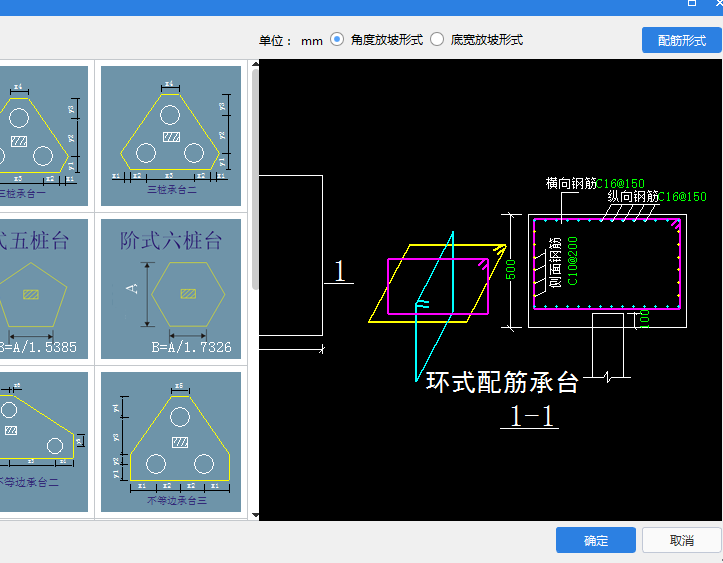The image size is (723, 563).
Task: Click the 环式配筋承台 title in drawing
Action: (502, 383)
